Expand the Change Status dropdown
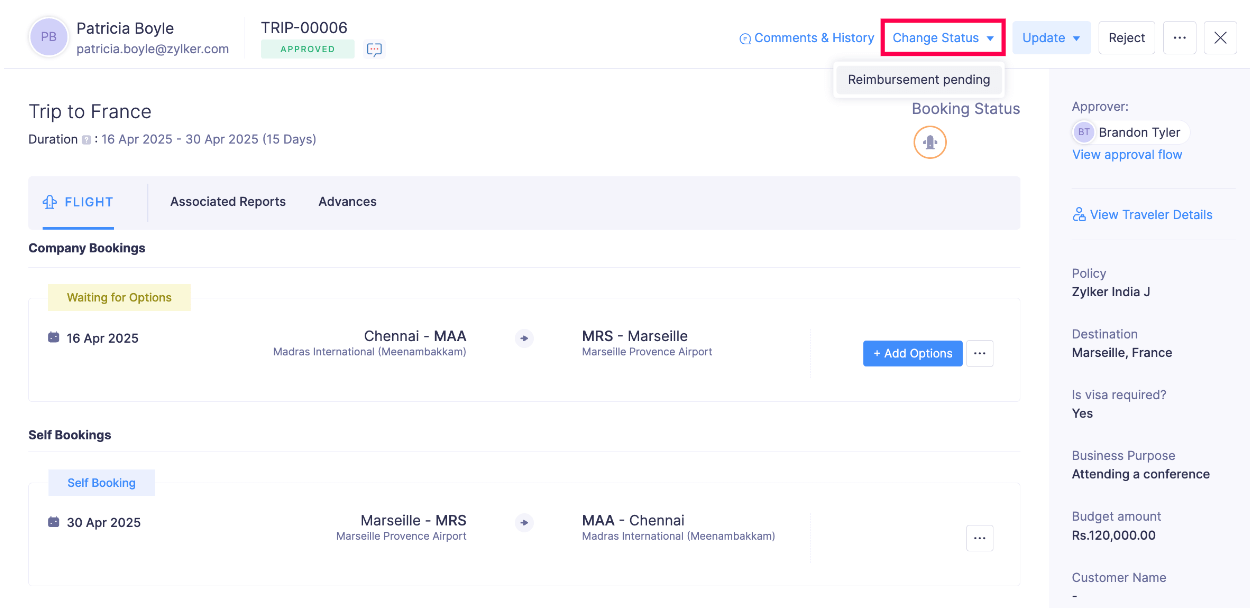Image resolution: width=1250 pixels, height=608 pixels. (943, 38)
